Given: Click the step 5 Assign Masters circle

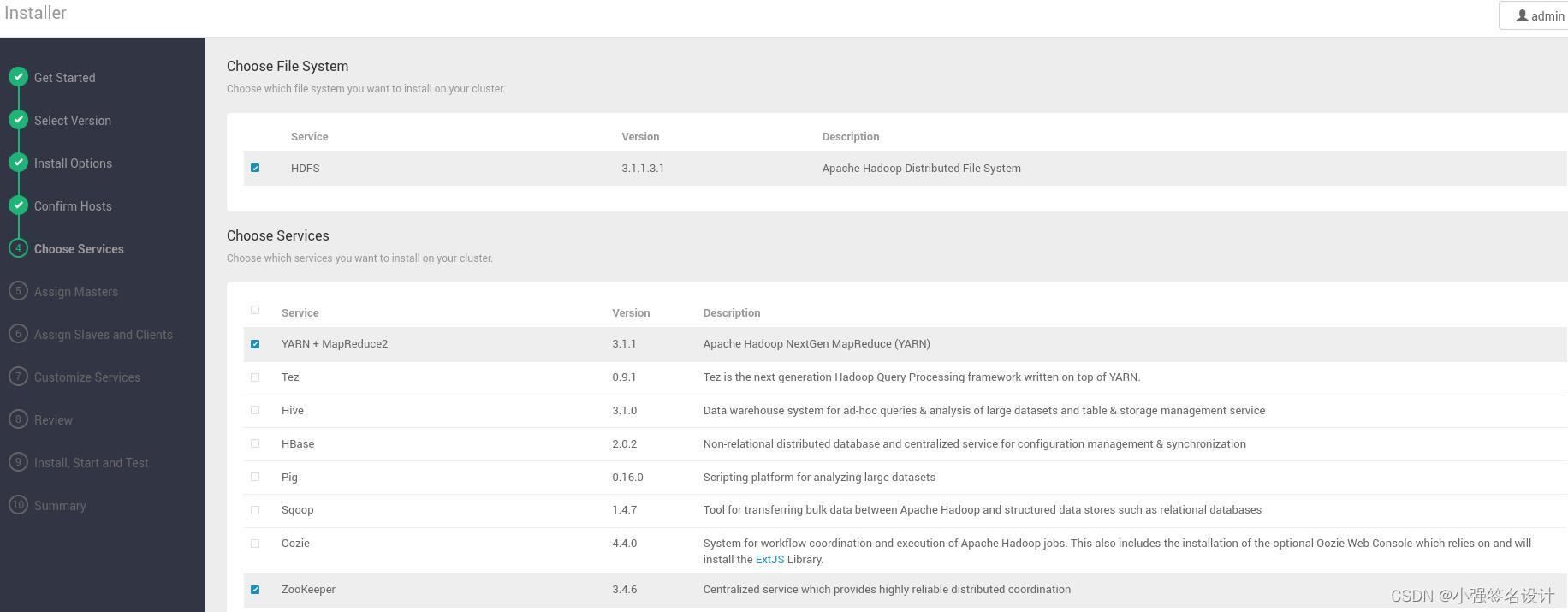Looking at the screenshot, I should click(18, 291).
